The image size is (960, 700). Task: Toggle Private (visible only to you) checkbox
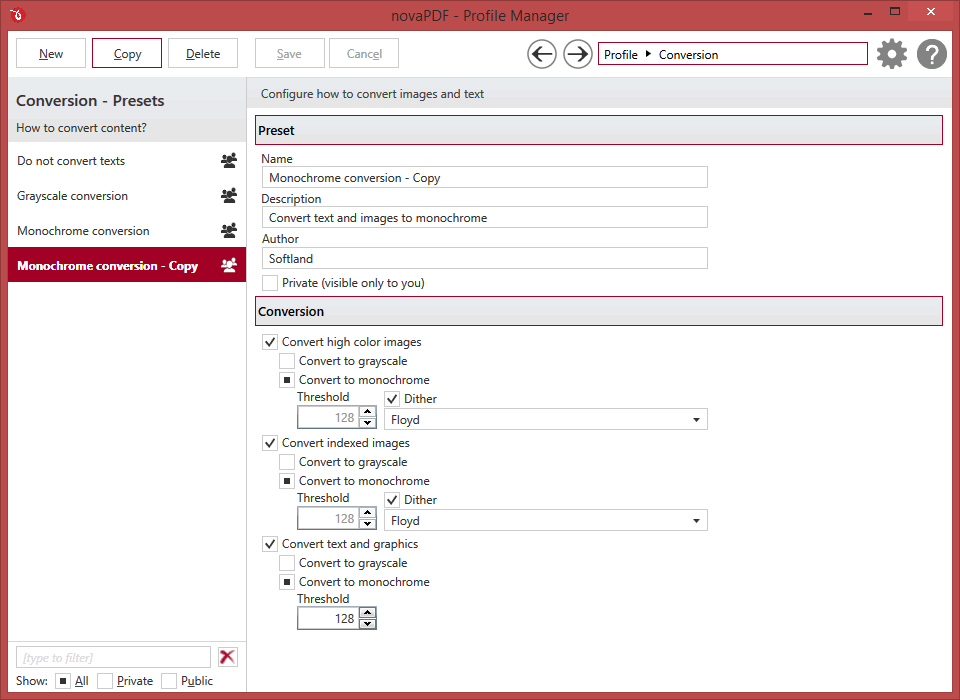[x=269, y=283]
